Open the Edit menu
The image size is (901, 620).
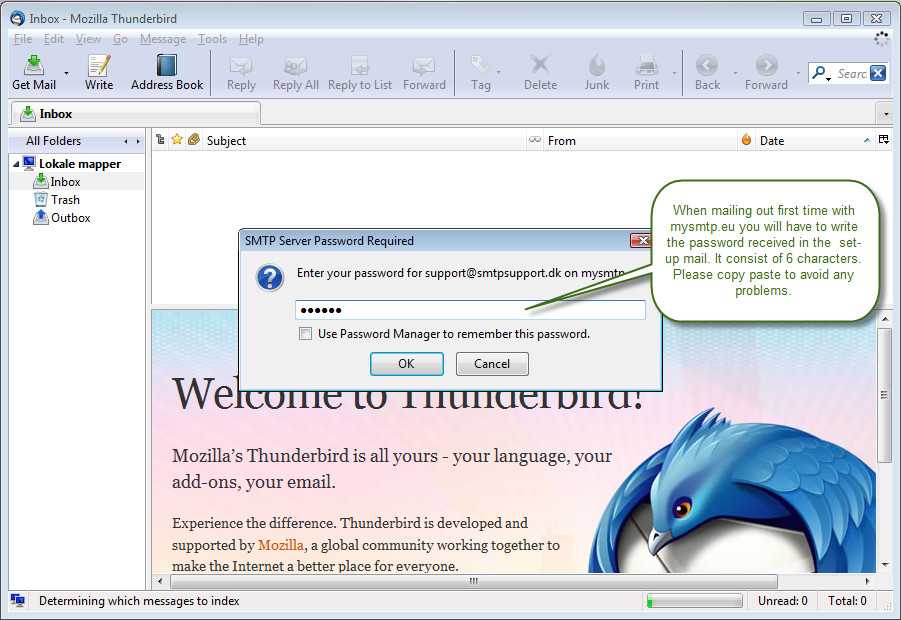(53, 39)
